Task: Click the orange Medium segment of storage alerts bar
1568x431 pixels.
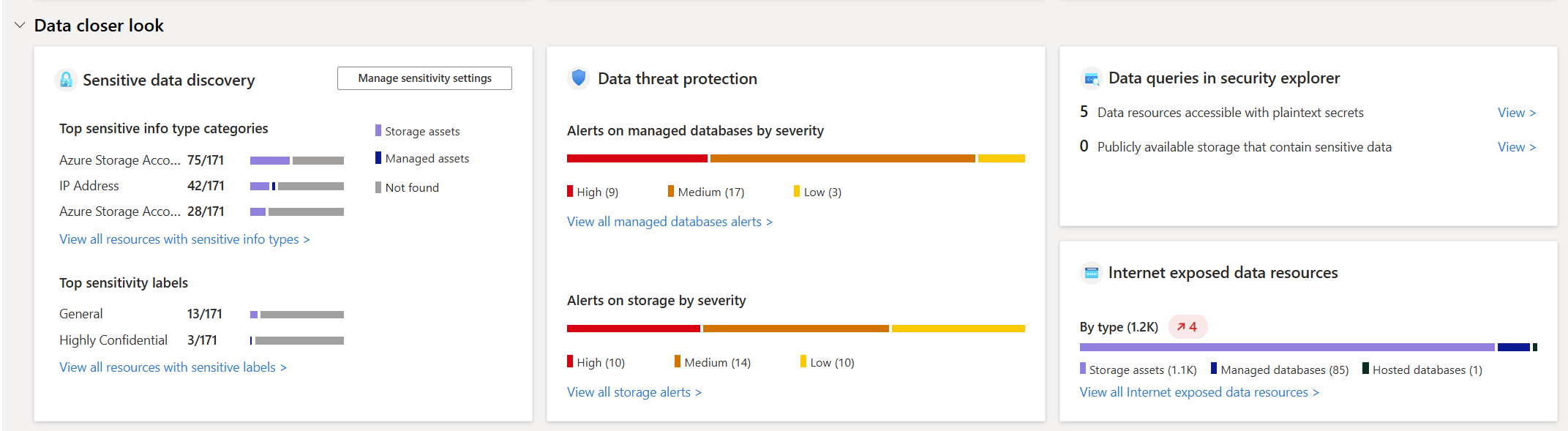Action: point(795,329)
